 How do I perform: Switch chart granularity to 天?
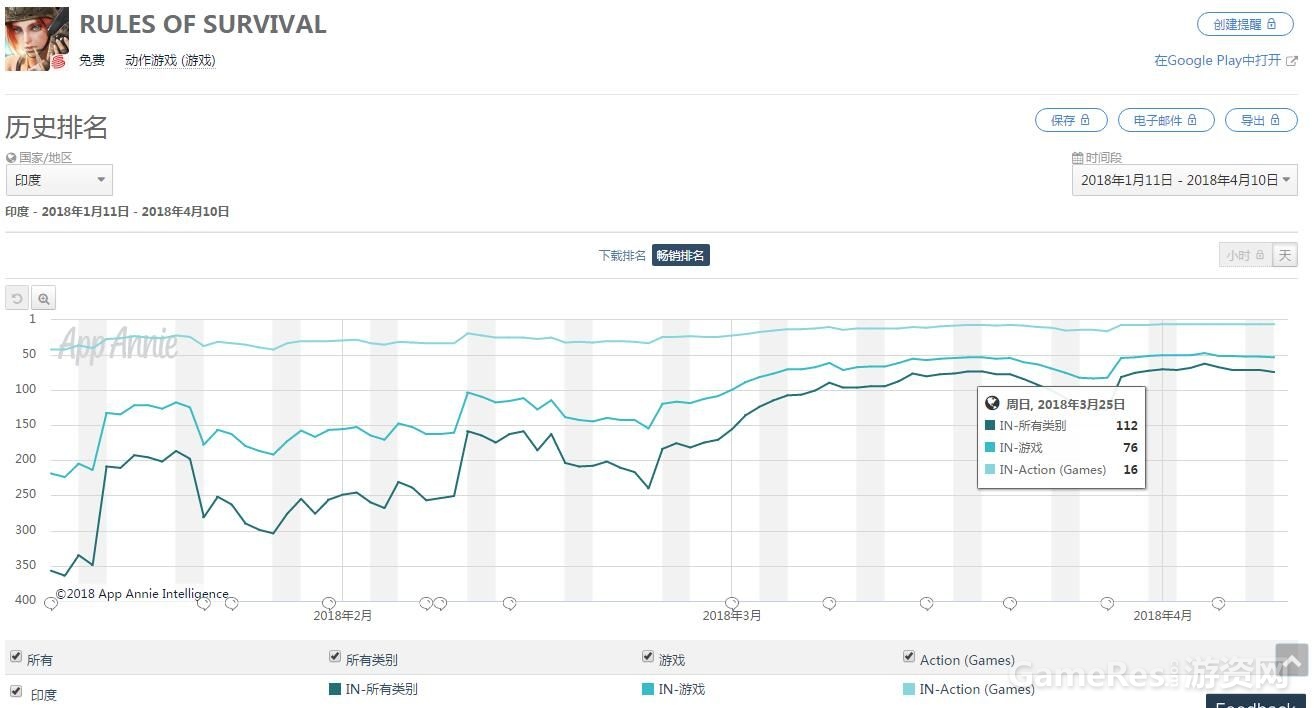[1285, 255]
